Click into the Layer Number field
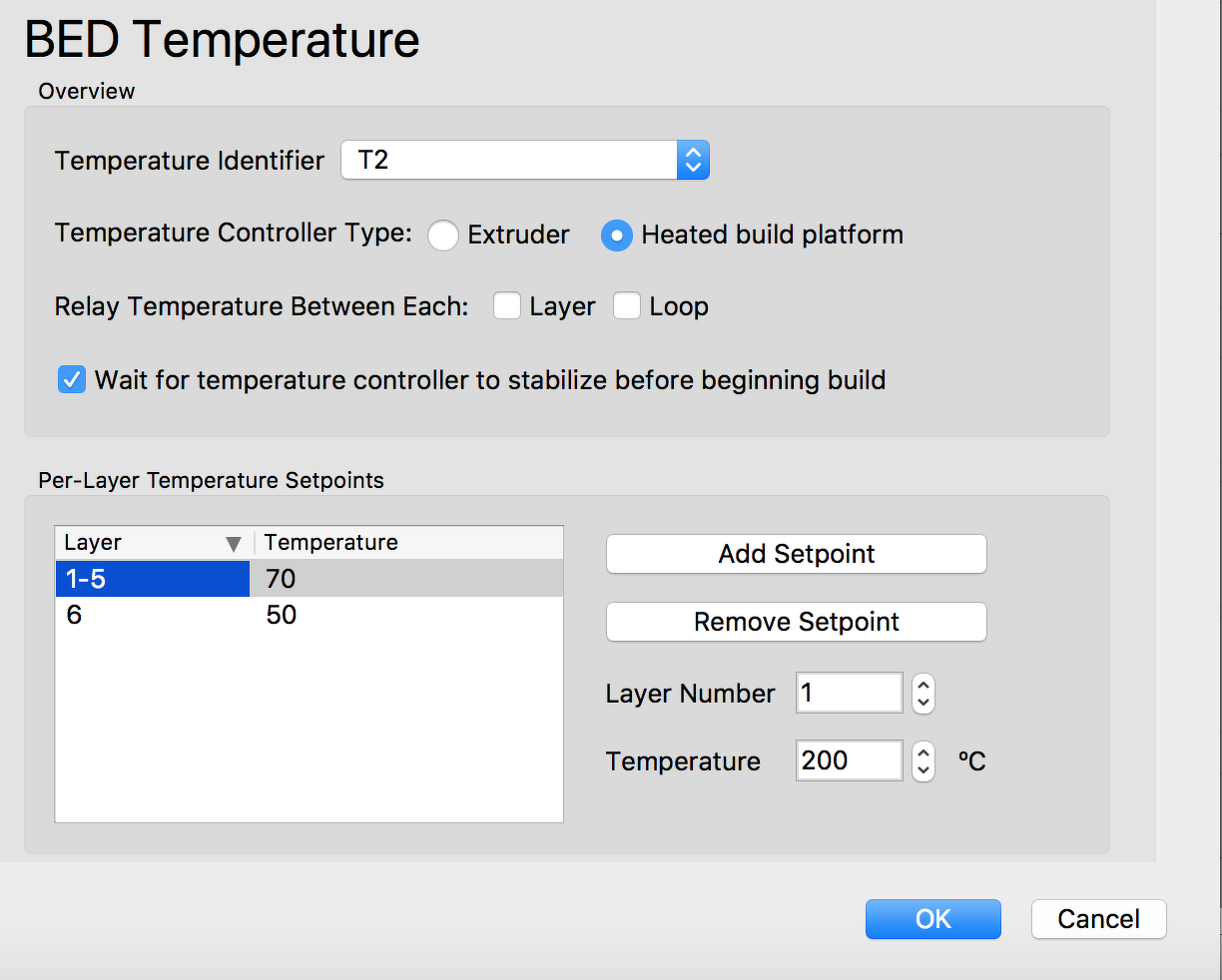1222x980 pixels. pos(849,693)
